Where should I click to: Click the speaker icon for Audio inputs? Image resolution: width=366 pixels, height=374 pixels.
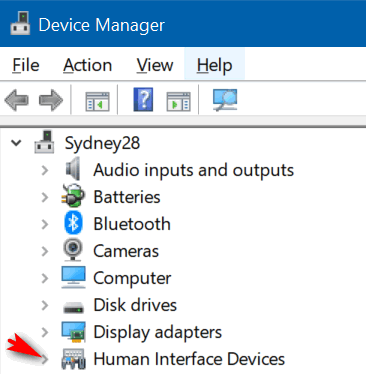pos(73,169)
